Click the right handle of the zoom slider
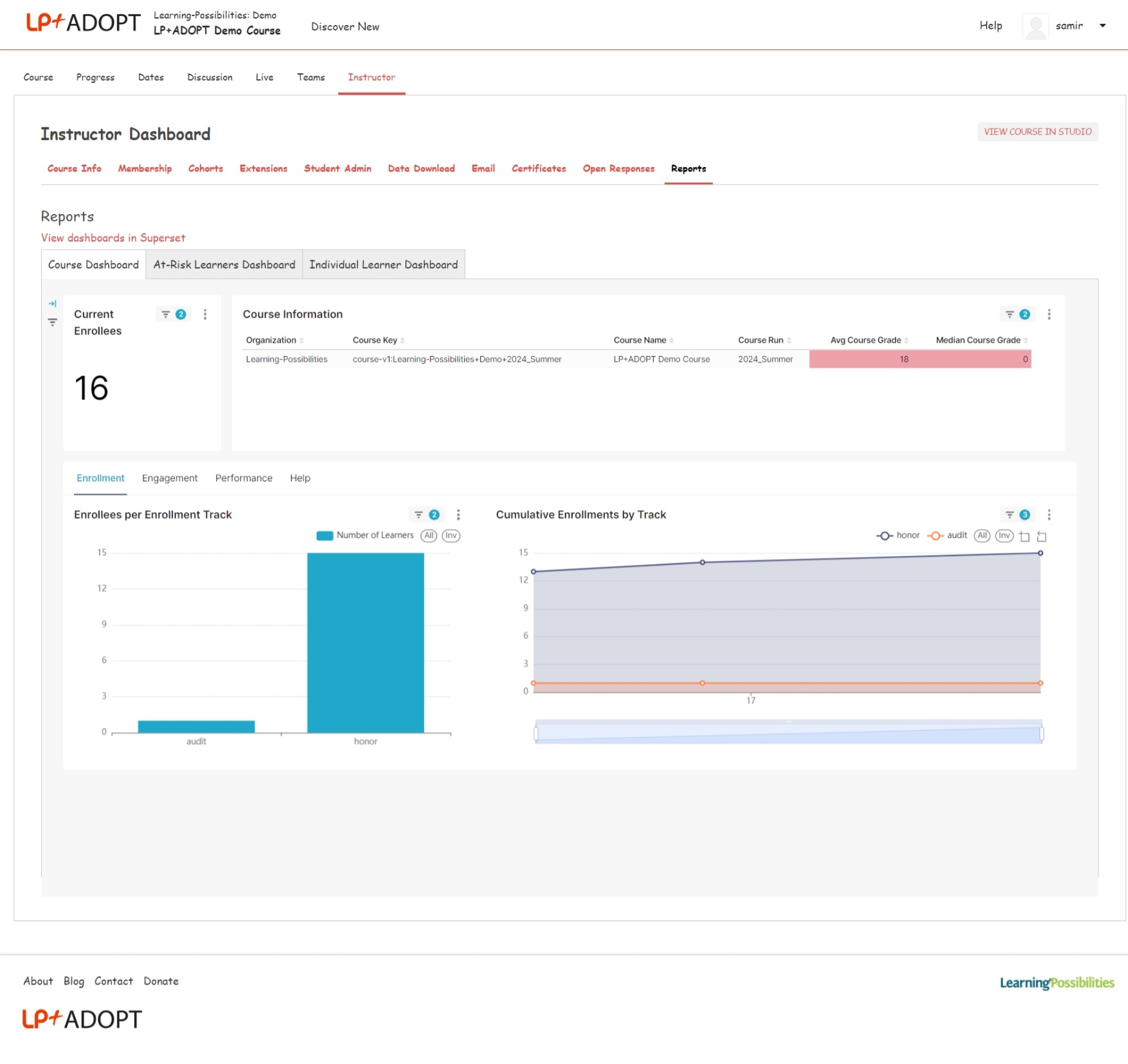Screen dimensions: 1128x1064 (x=1042, y=733)
